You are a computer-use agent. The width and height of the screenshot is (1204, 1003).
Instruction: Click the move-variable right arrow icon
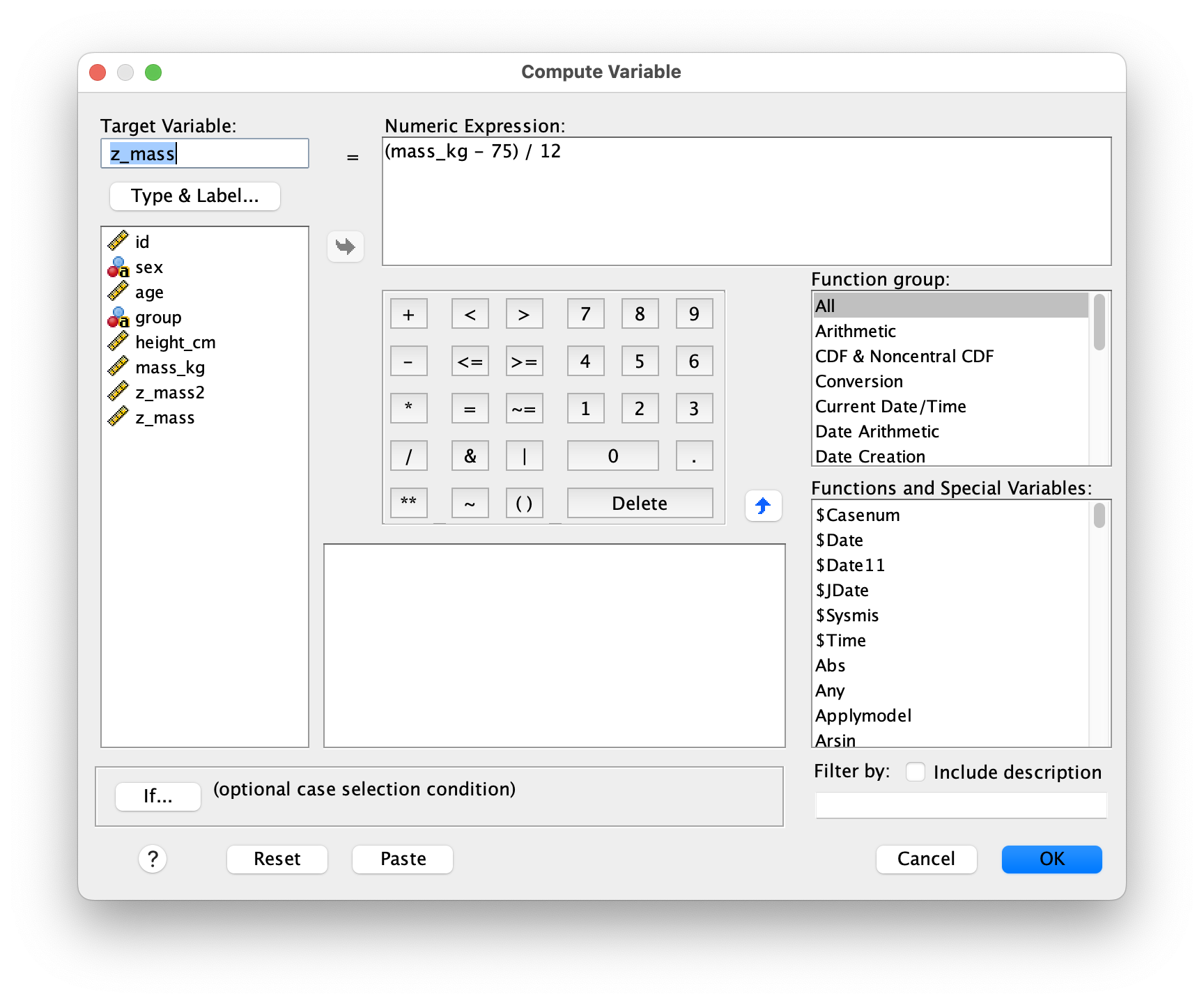pyautogui.click(x=346, y=247)
